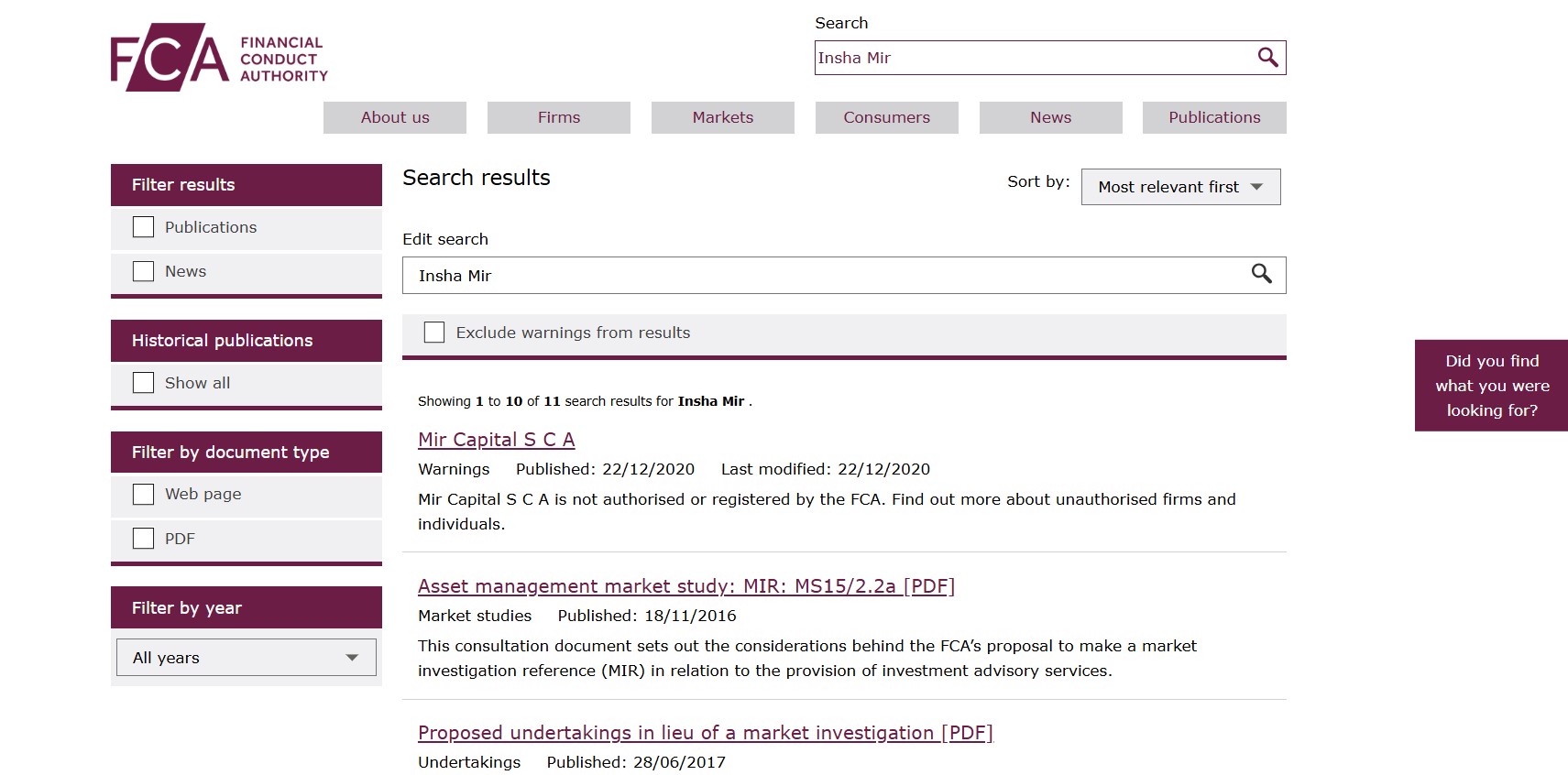Click the Edit search magnifier icon

(1261, 274)
